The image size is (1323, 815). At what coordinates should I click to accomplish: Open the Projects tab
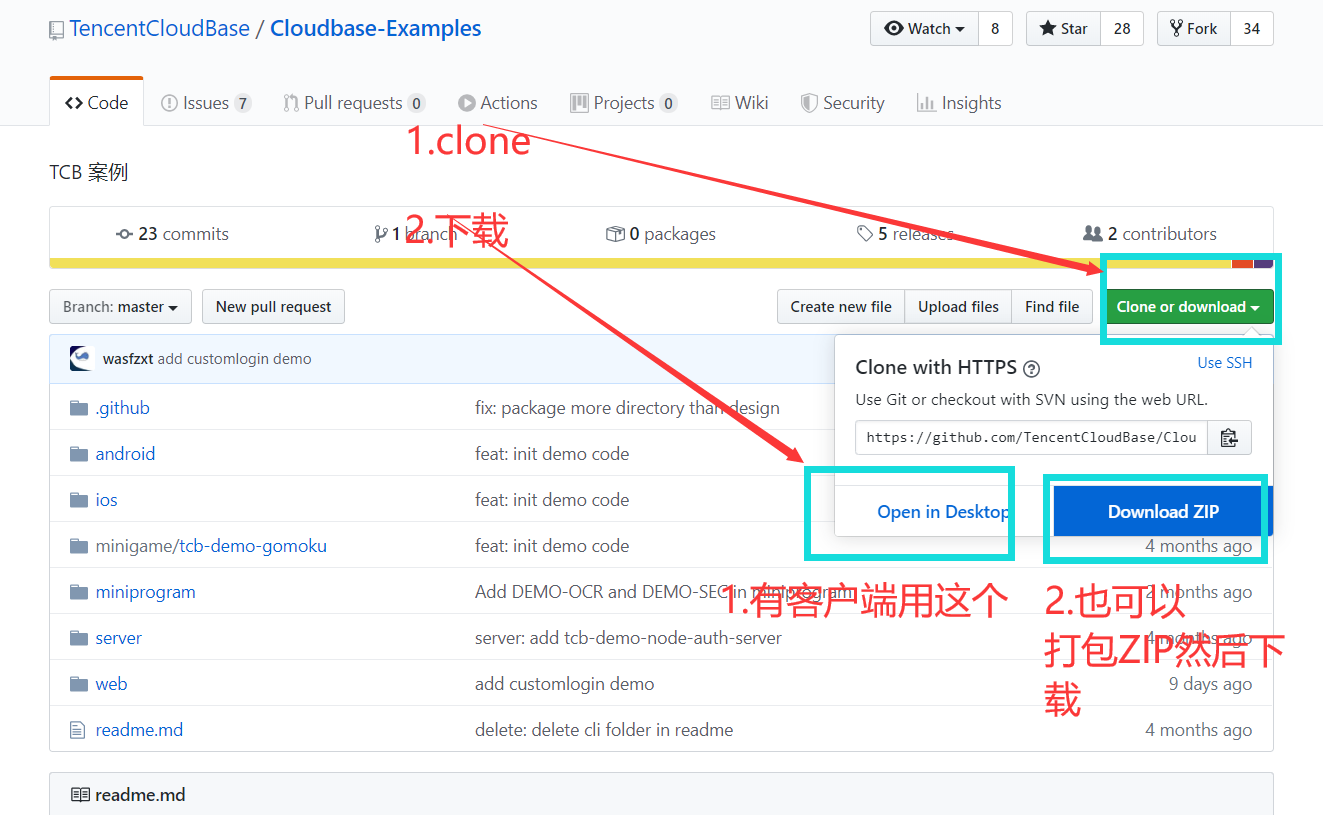coord(623,102)
